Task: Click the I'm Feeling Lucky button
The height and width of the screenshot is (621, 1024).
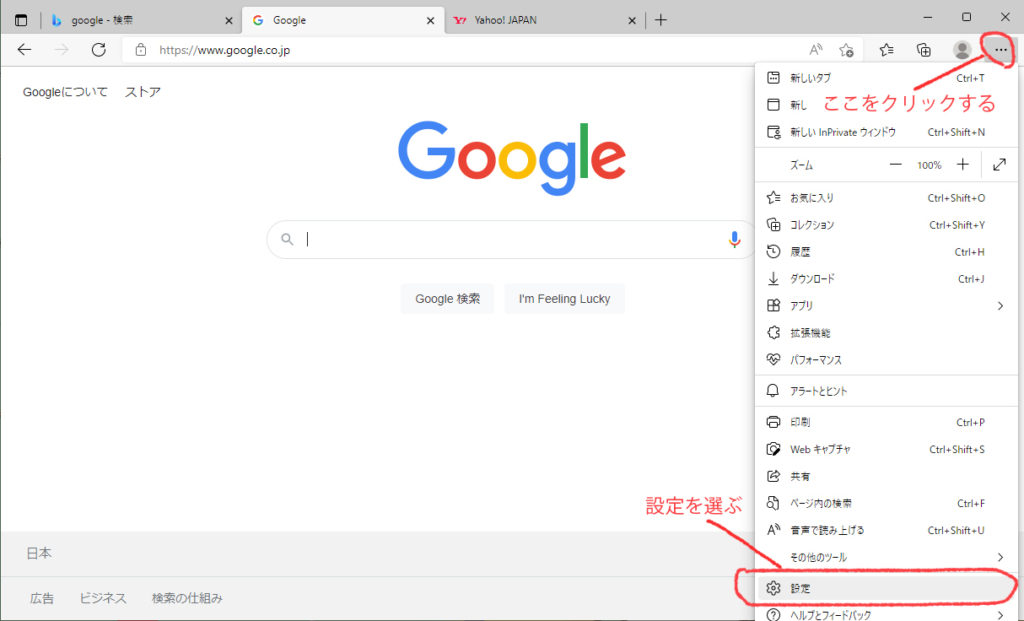Action: coord(564,299)
